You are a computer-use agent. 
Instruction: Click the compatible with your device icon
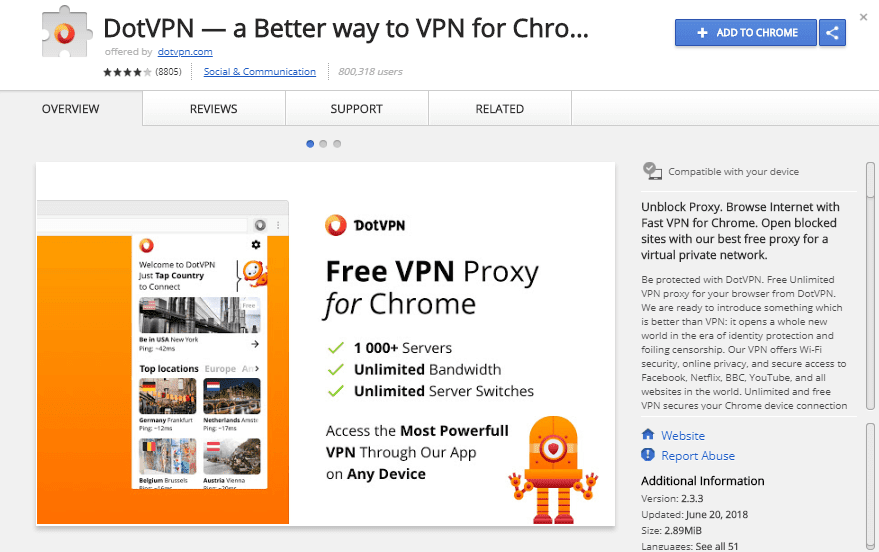coord(652,171)
